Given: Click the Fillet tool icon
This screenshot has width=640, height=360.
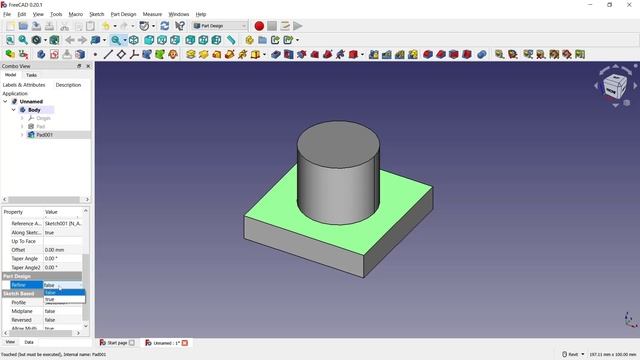Looking at the screenshot, I should point(427,54).
